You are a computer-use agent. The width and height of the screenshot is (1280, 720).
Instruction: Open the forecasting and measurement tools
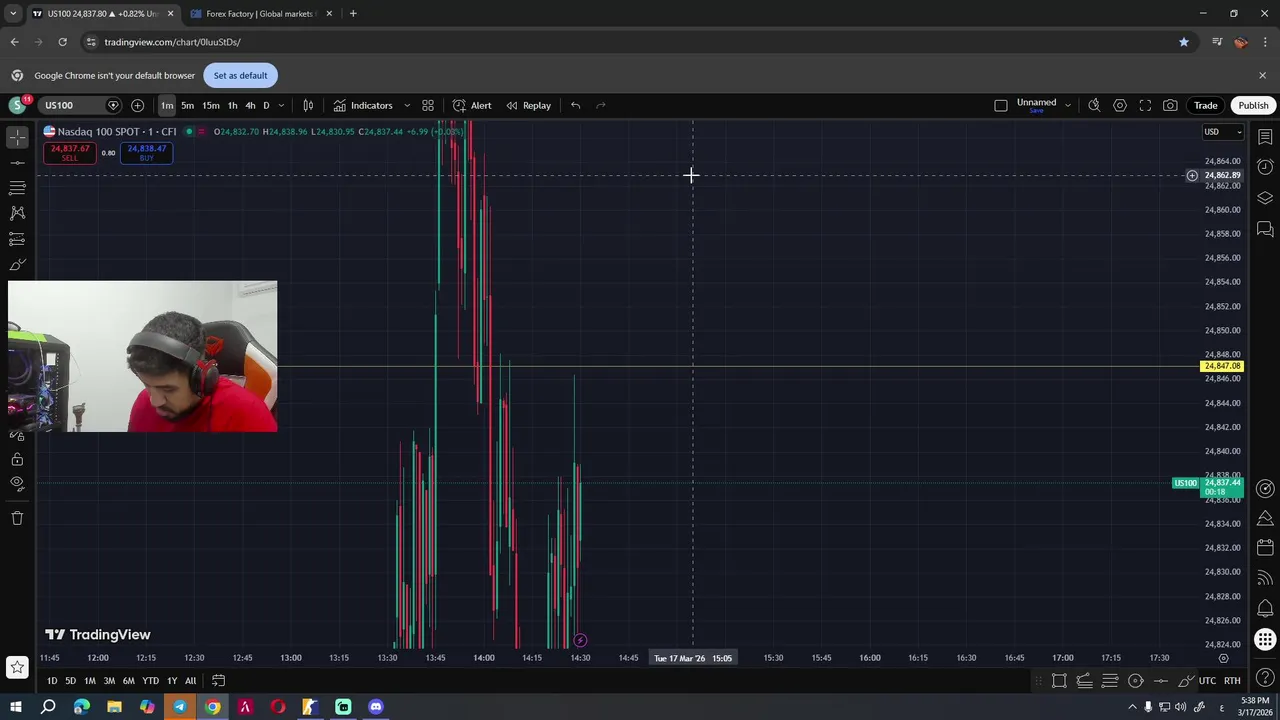click(17, 239)
